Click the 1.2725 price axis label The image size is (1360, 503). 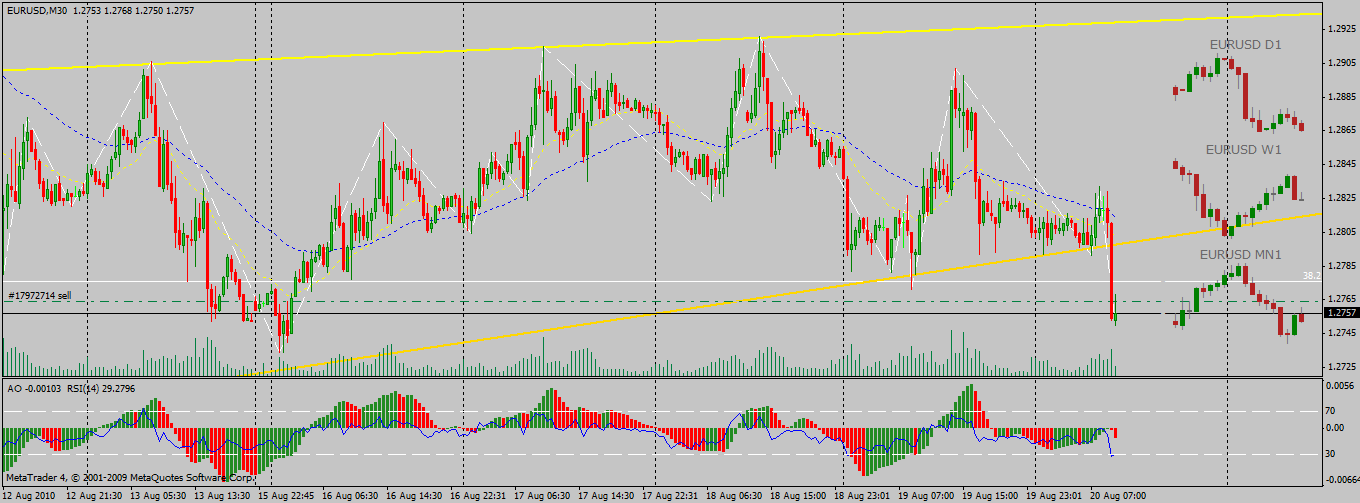(1341, 367)
